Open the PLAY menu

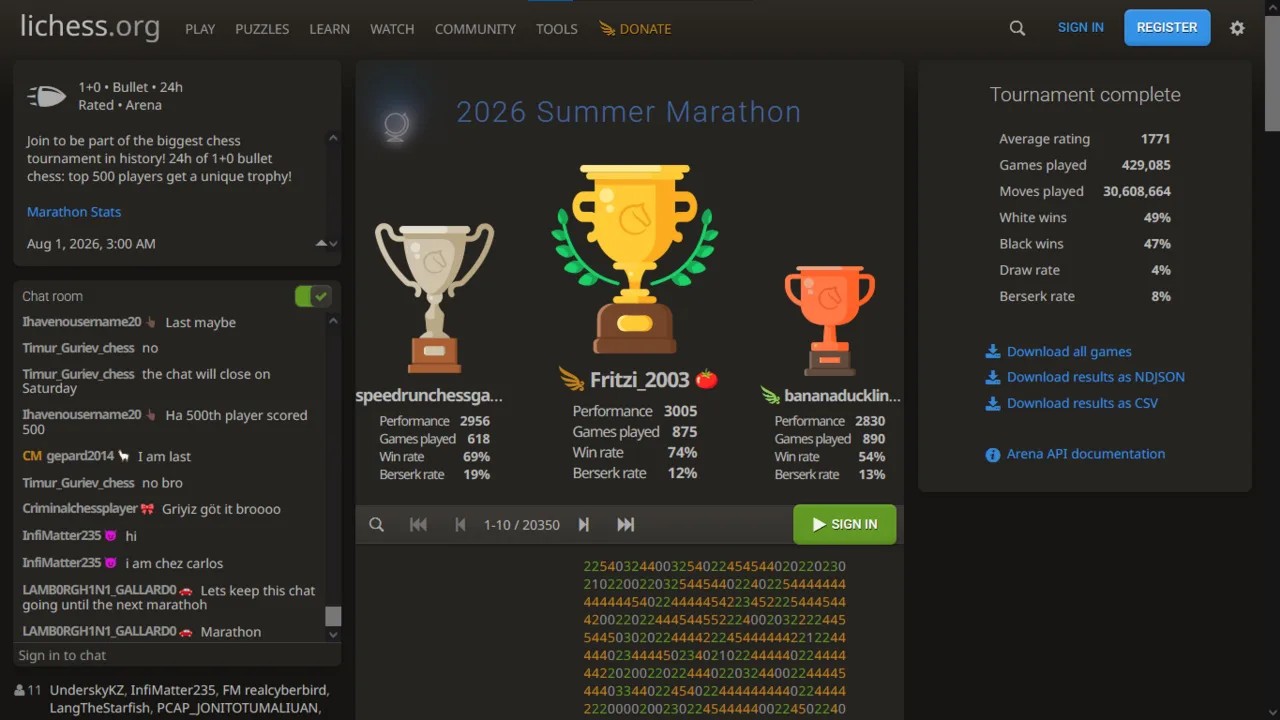(x=200, y=29)
